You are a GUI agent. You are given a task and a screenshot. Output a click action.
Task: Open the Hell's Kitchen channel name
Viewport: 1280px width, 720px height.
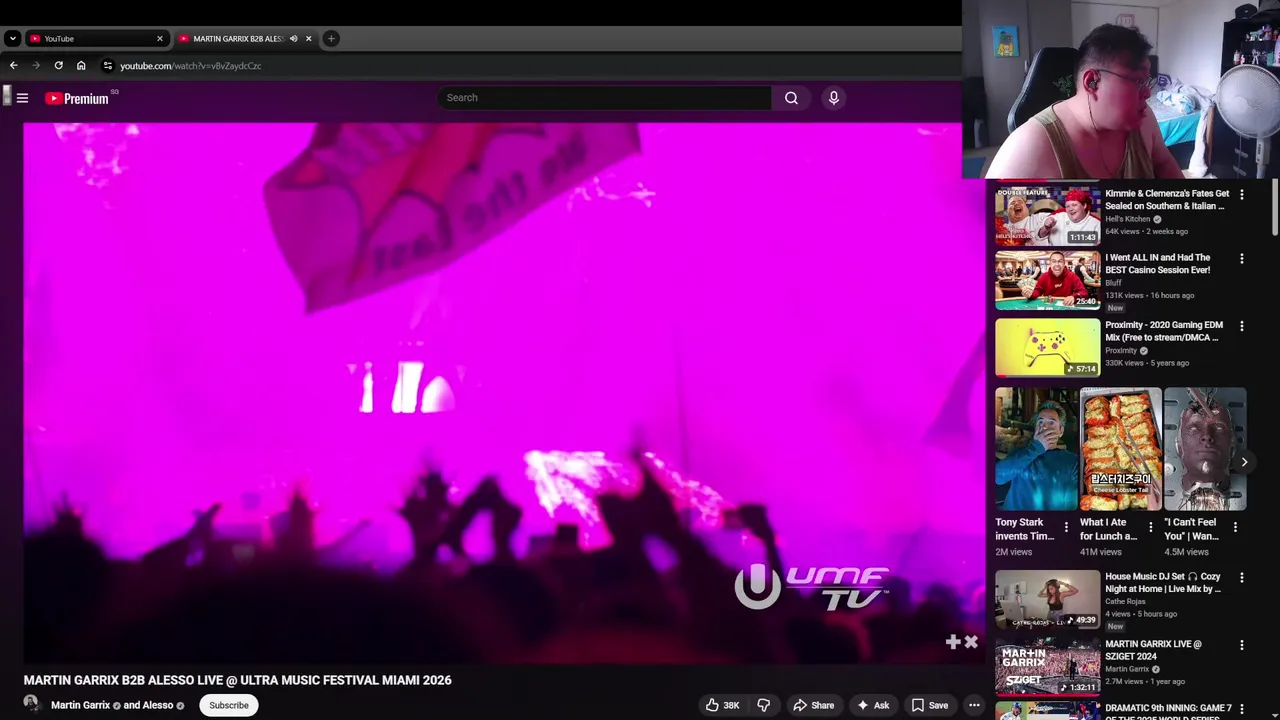[1128, 219]
